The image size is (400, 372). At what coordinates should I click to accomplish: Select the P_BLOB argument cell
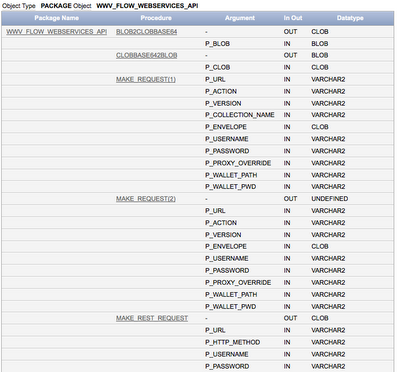pos(217,44)
